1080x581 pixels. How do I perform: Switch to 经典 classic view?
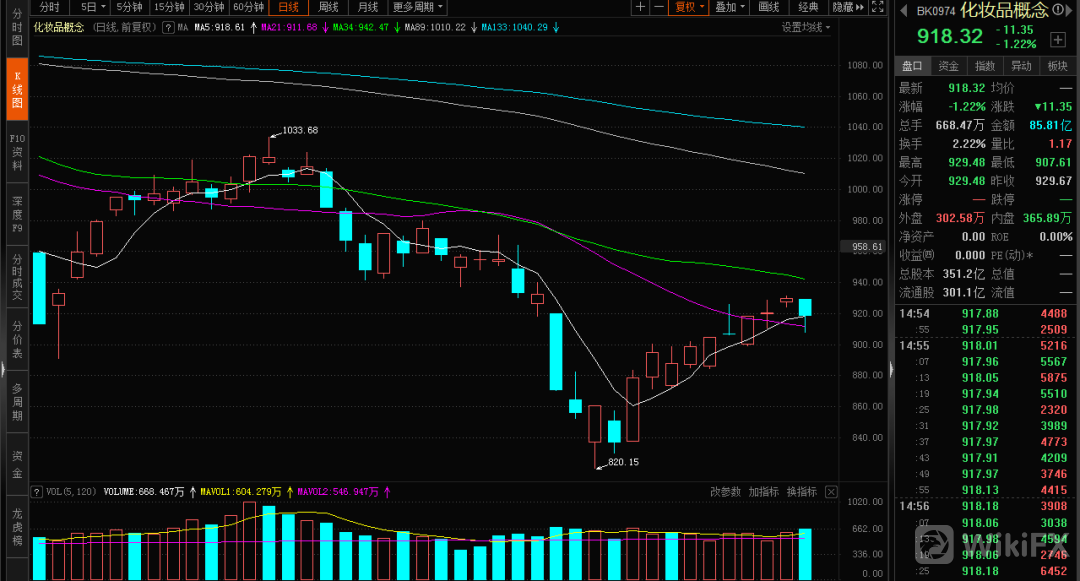tap(808, 7)
